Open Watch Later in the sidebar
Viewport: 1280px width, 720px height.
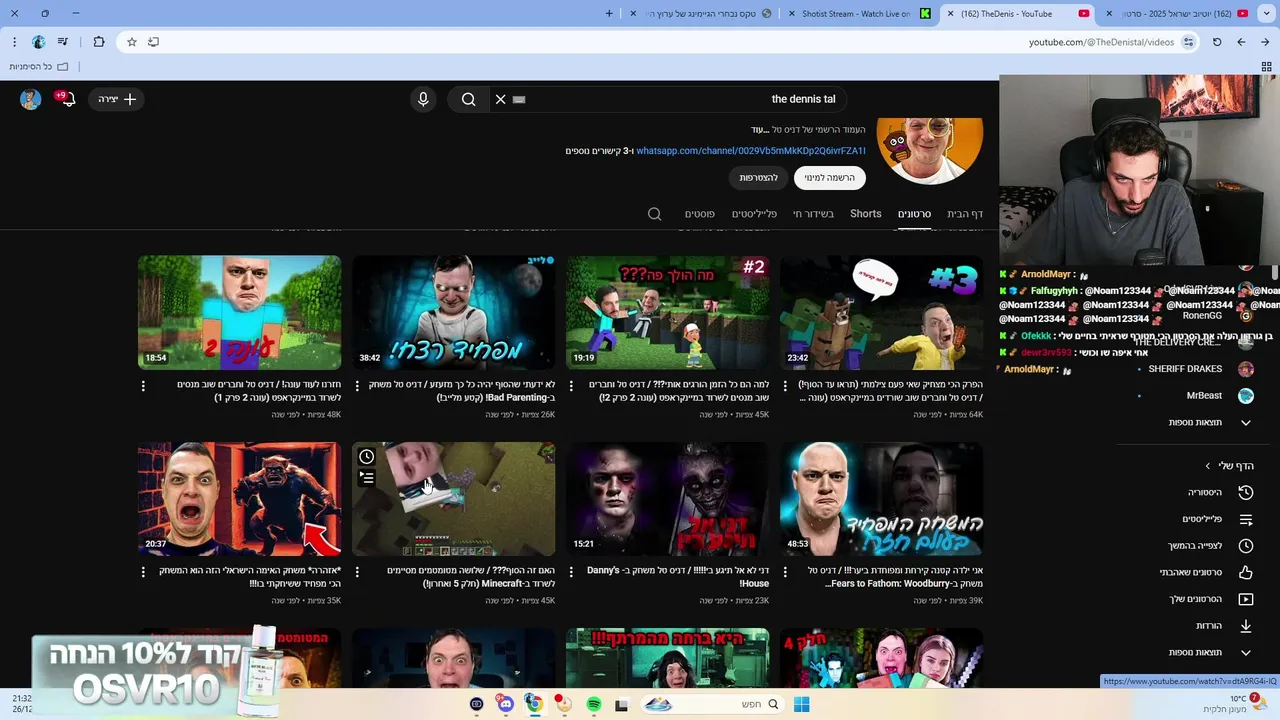[1219, 546]
